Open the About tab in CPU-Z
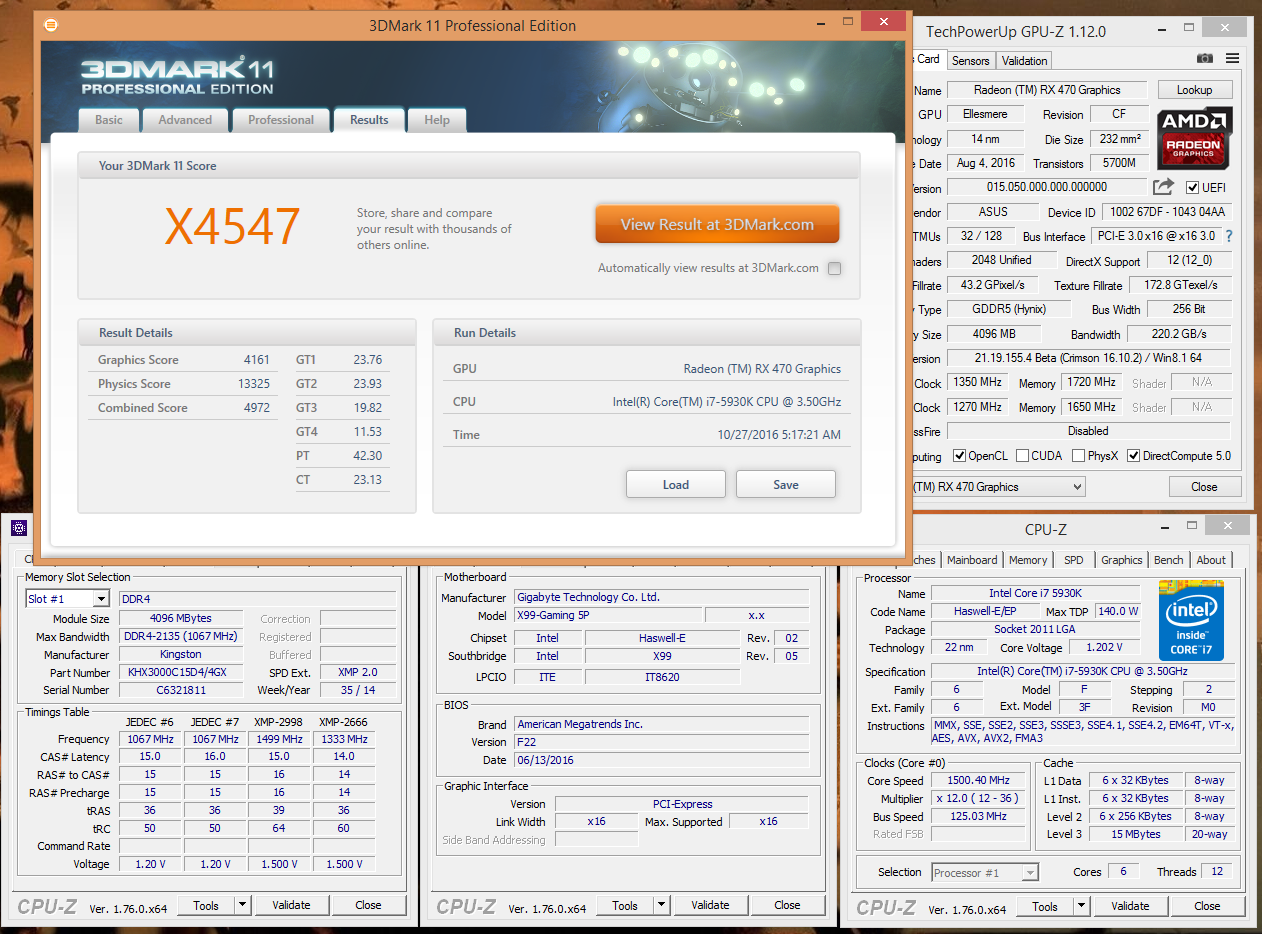Viewport: 1262px width, 934px height. pyautogui.click(x=1211, y=560)
